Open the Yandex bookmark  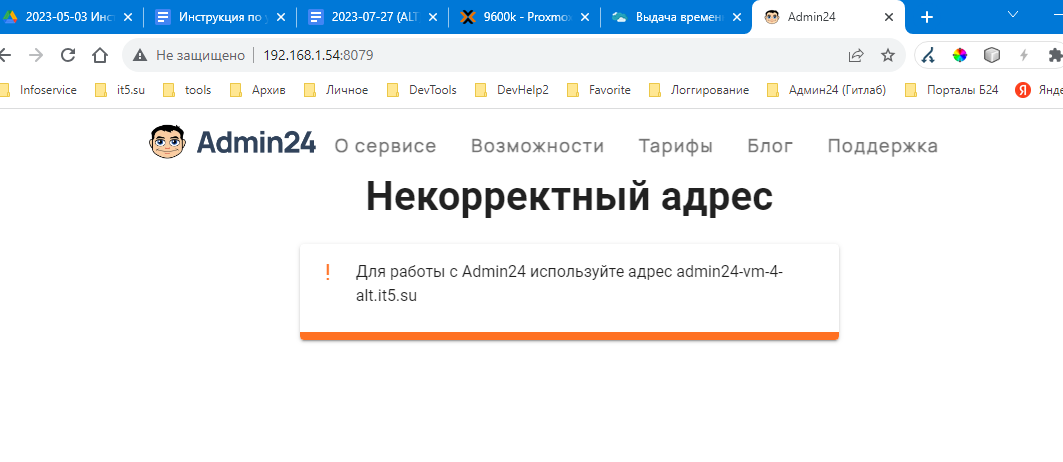click(x=1039, y=90)
